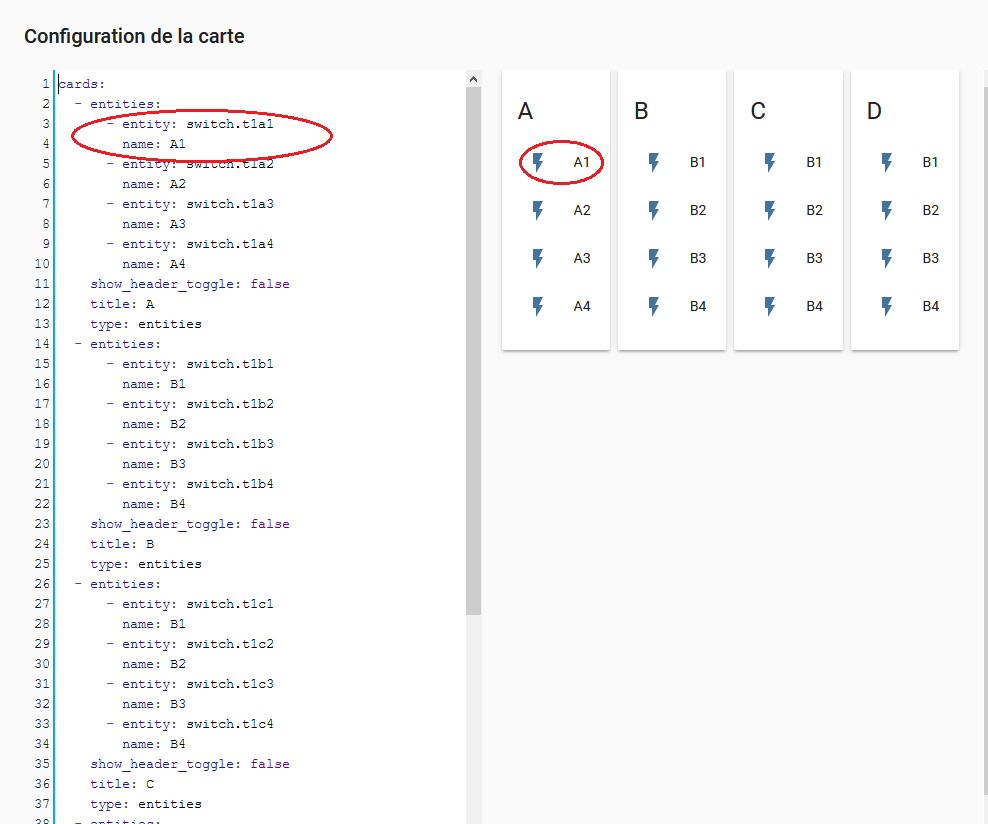Viewport: 988px width, 824px height.
Task: Click the A4 switch icon in card A
Action: tap(537, 306)
